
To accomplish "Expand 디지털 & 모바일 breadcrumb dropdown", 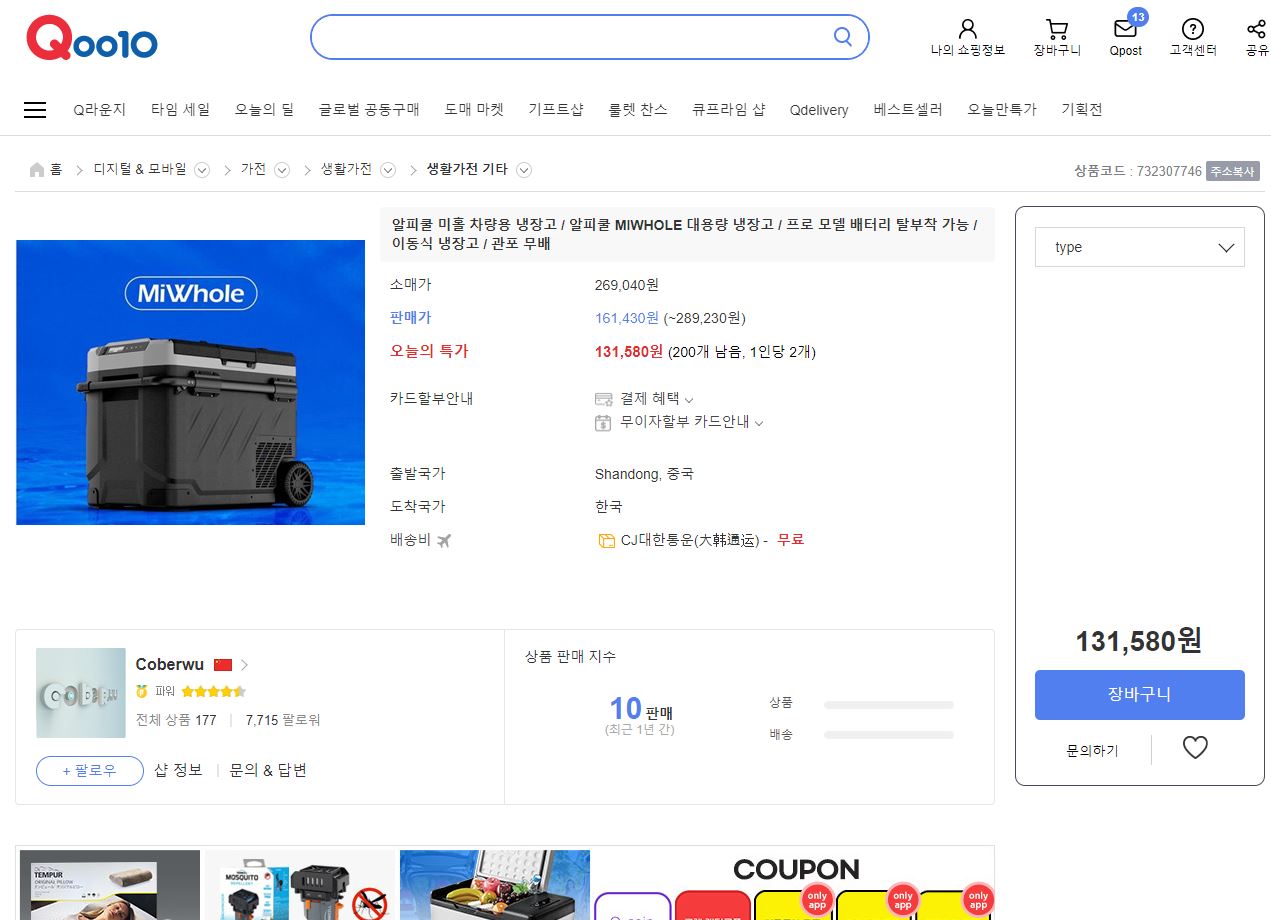I will coord(202,170).
